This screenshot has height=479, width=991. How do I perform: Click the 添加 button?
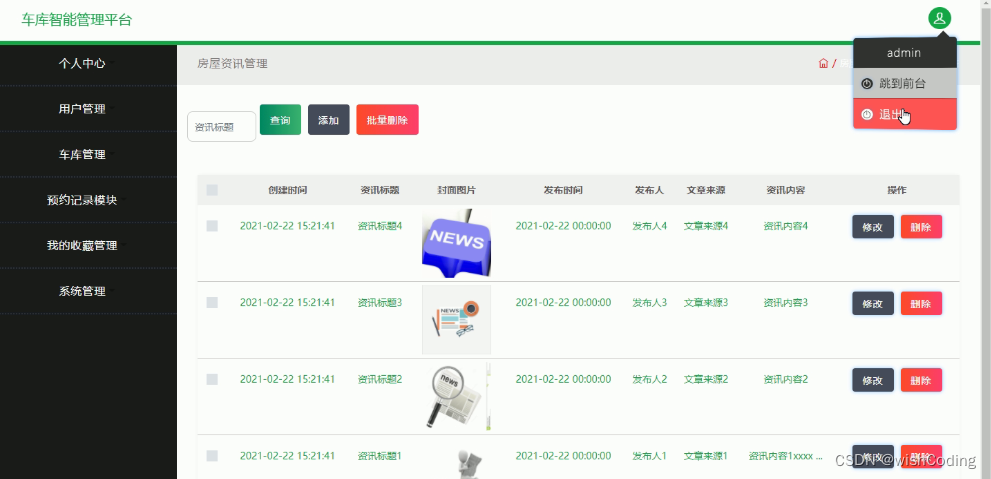(329, 119)
